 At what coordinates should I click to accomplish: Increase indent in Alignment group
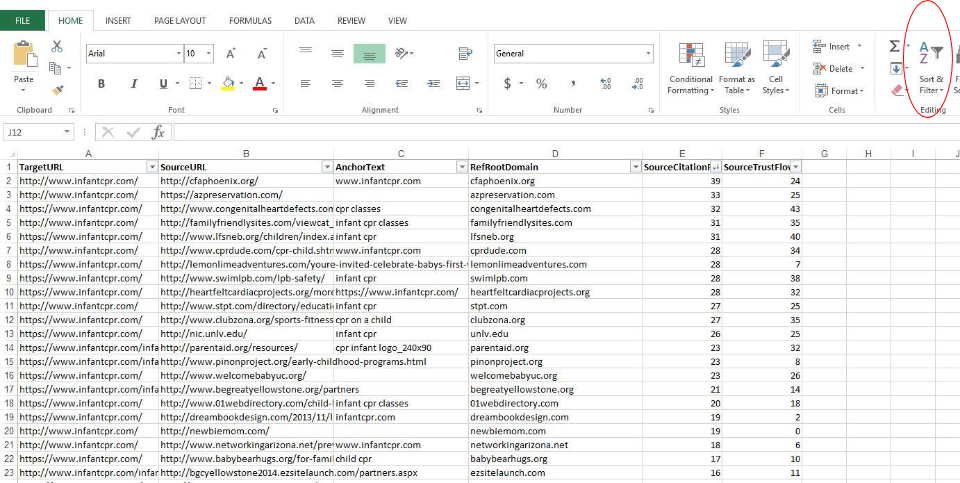433,83
